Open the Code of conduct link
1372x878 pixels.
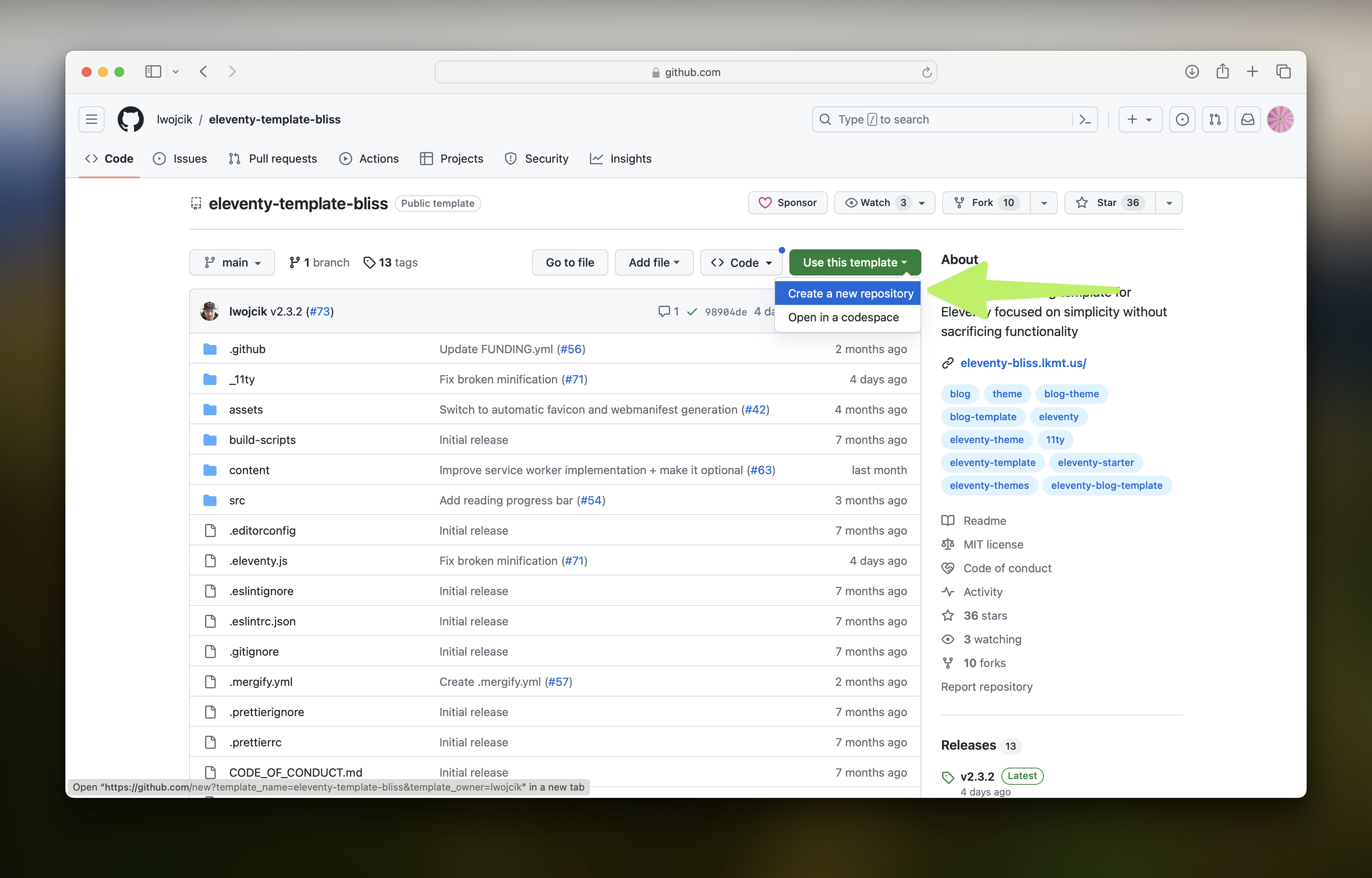tap(1007, 568)
